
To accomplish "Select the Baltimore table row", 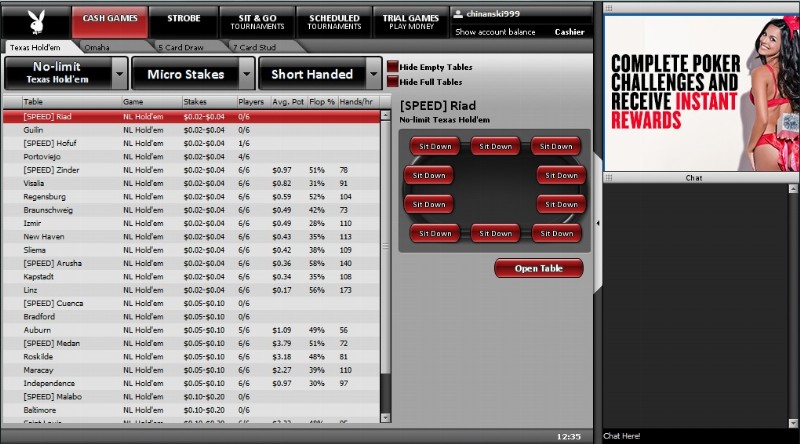I will [191, 410].
